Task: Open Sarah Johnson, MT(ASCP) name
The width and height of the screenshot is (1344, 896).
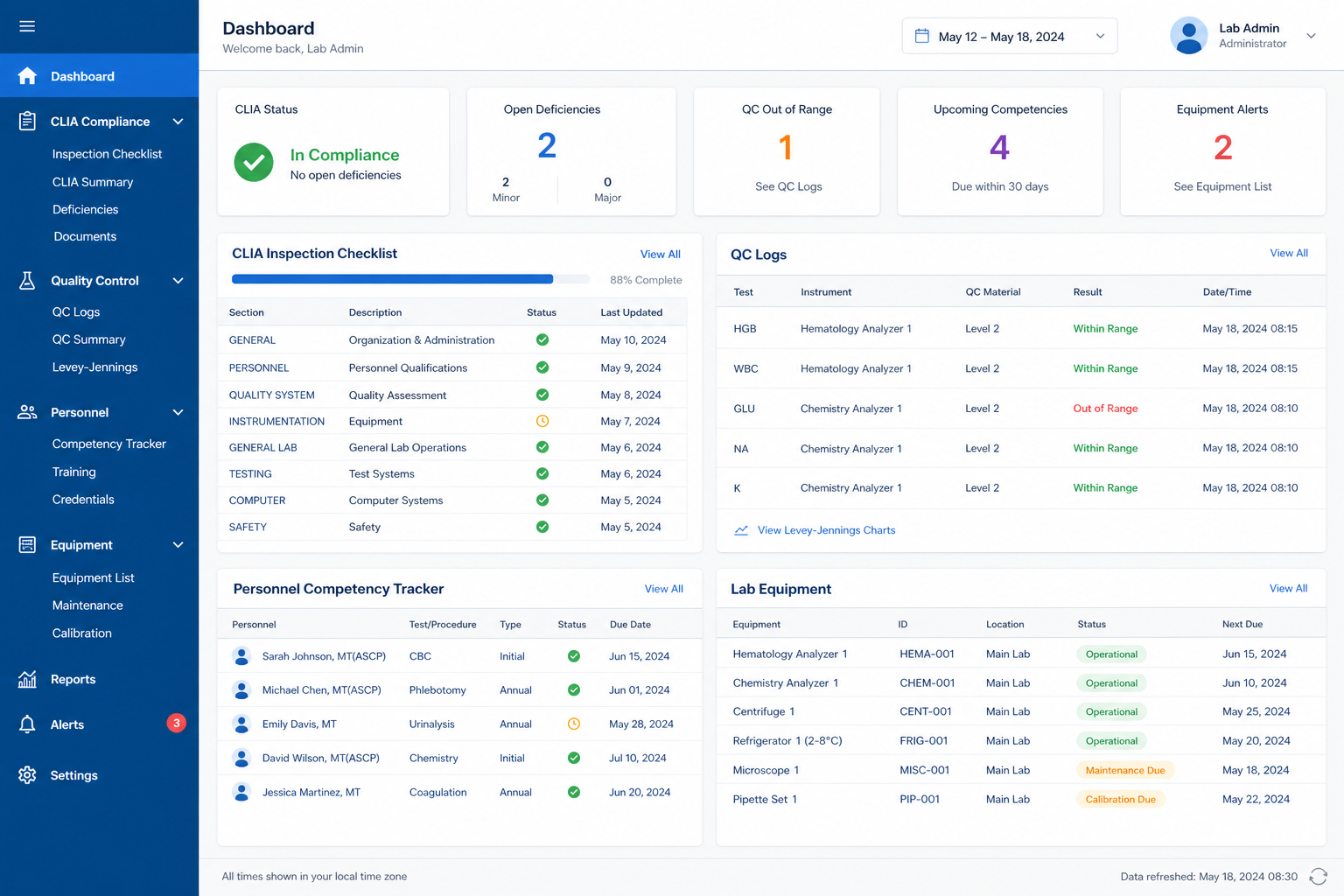Action: coord(324,656)
